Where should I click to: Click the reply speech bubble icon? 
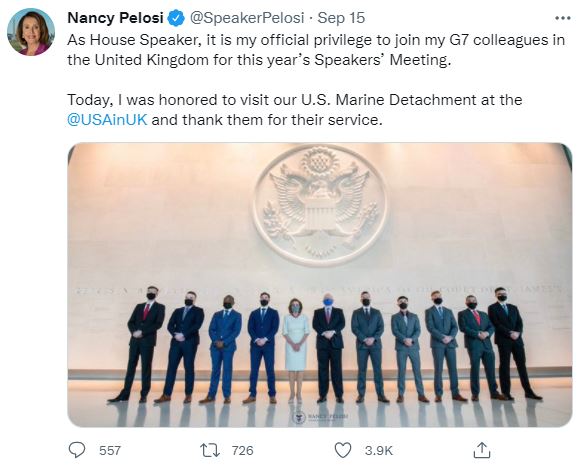point(77,450)
